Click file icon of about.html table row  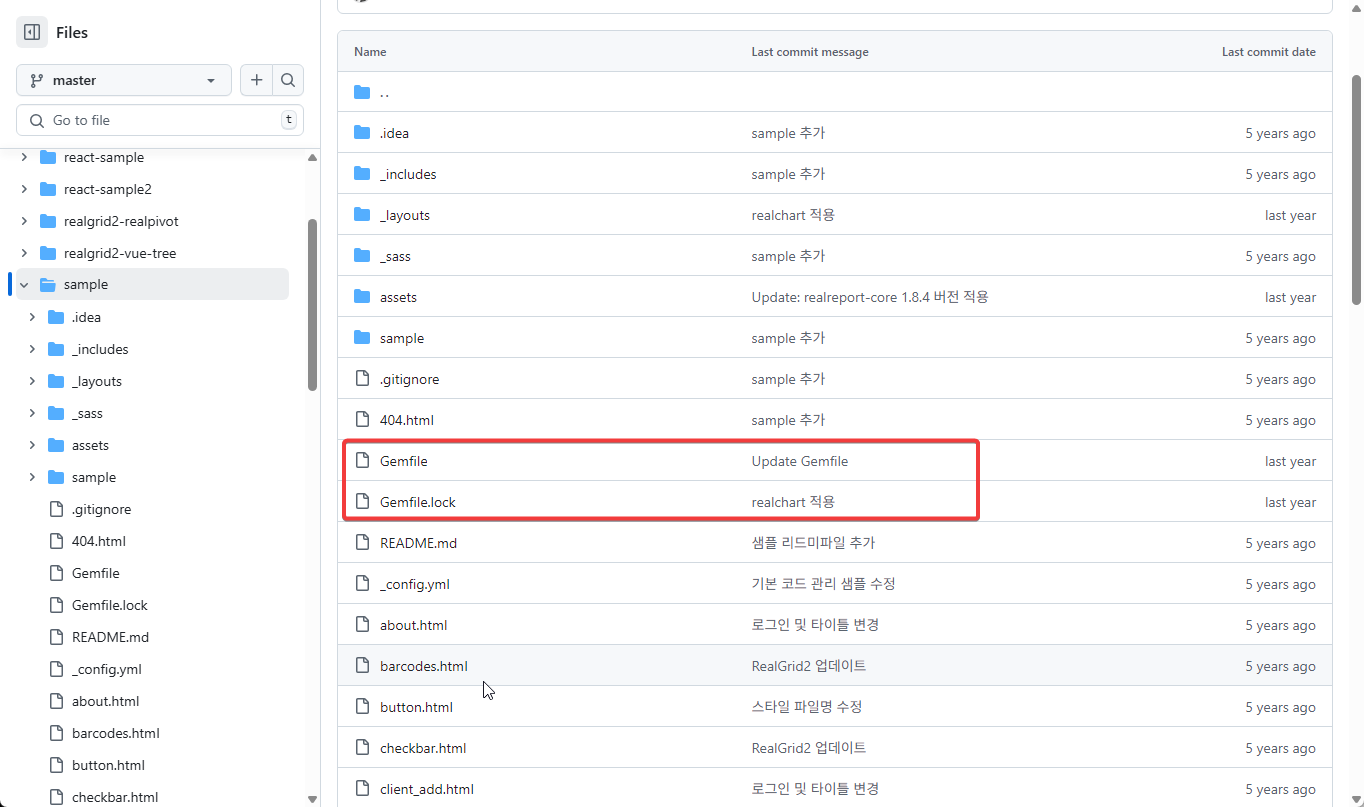[362, 625]
